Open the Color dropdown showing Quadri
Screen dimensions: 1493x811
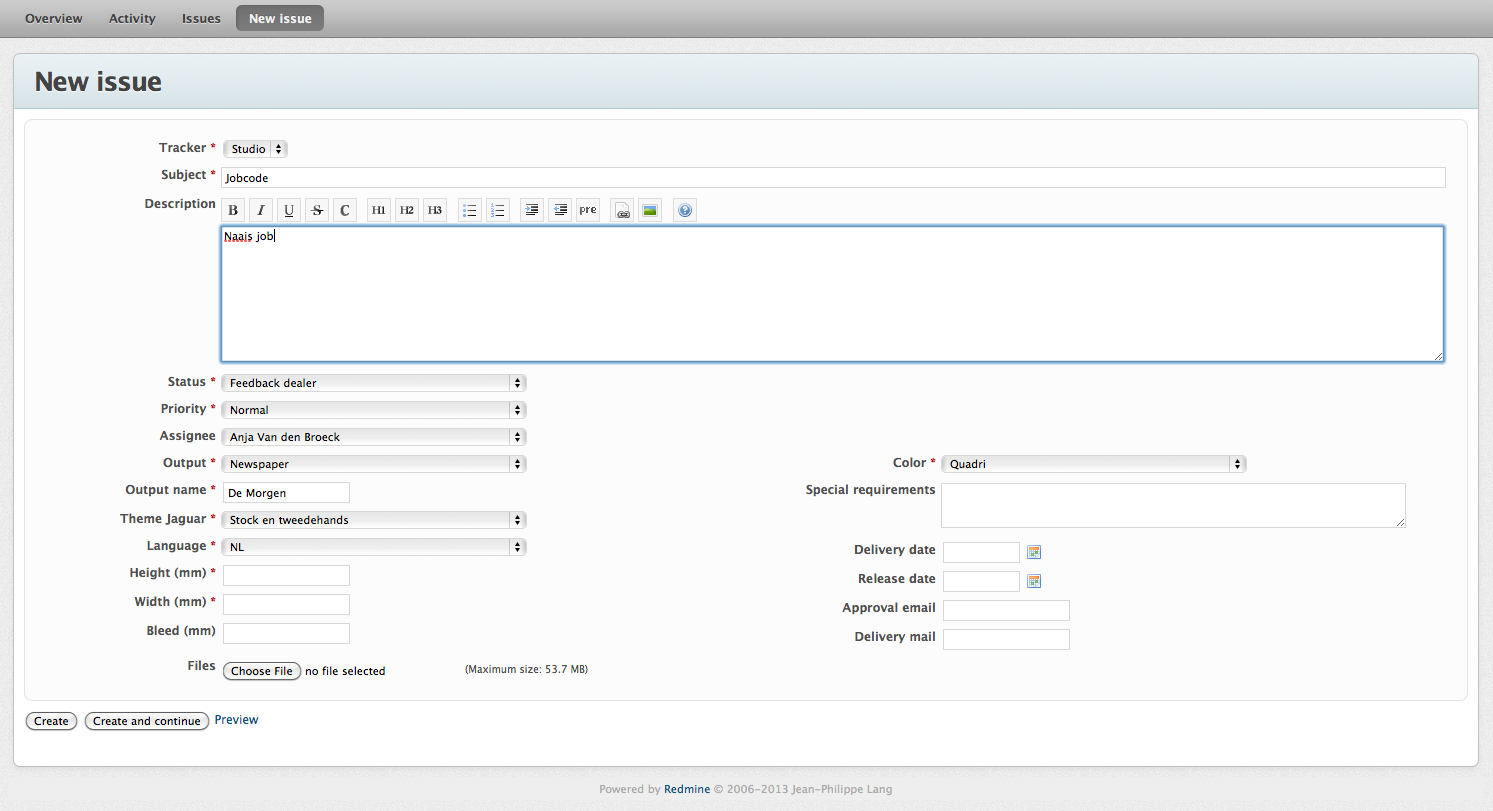point(1094,464)
